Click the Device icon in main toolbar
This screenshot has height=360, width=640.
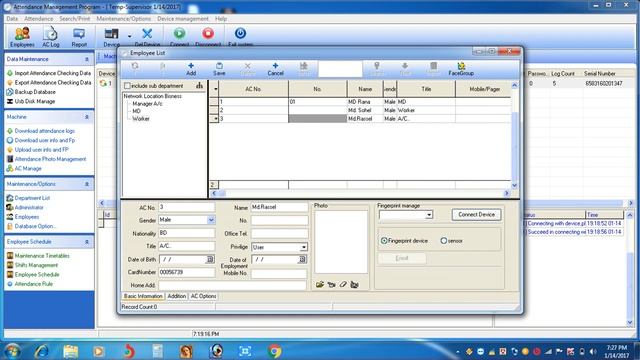coord(111,34)
